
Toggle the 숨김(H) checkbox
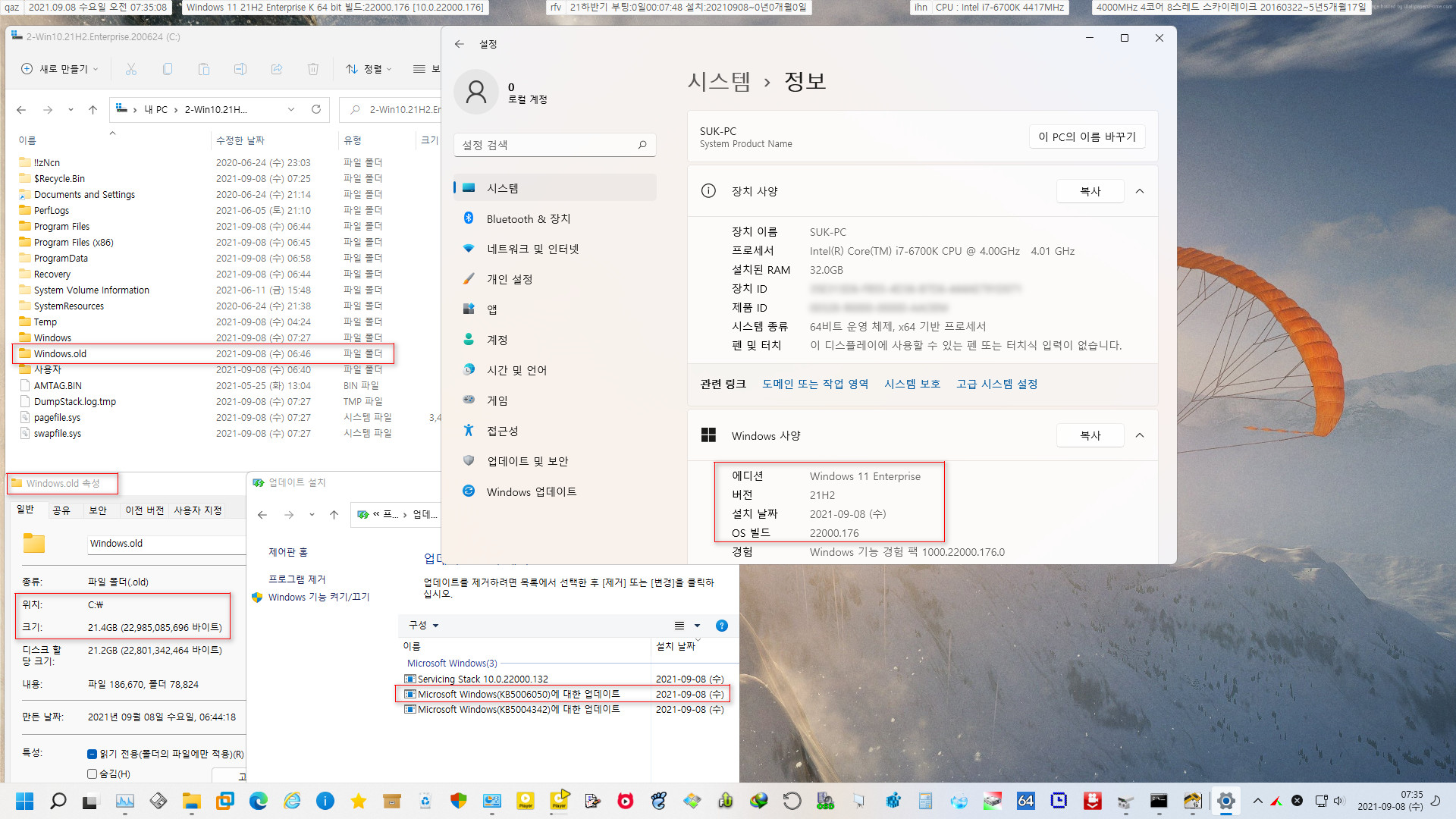click(92, 773)
